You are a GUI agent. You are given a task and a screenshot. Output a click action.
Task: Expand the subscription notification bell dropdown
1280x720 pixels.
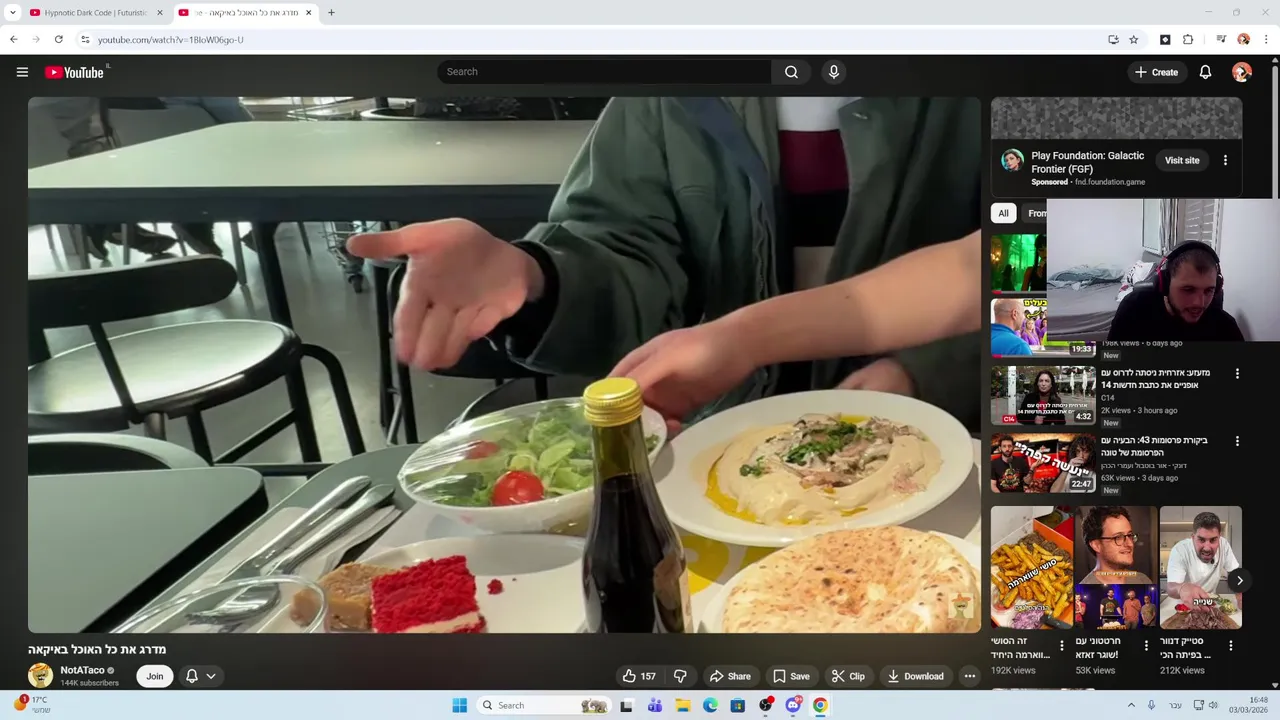click(x=200, y=676)
